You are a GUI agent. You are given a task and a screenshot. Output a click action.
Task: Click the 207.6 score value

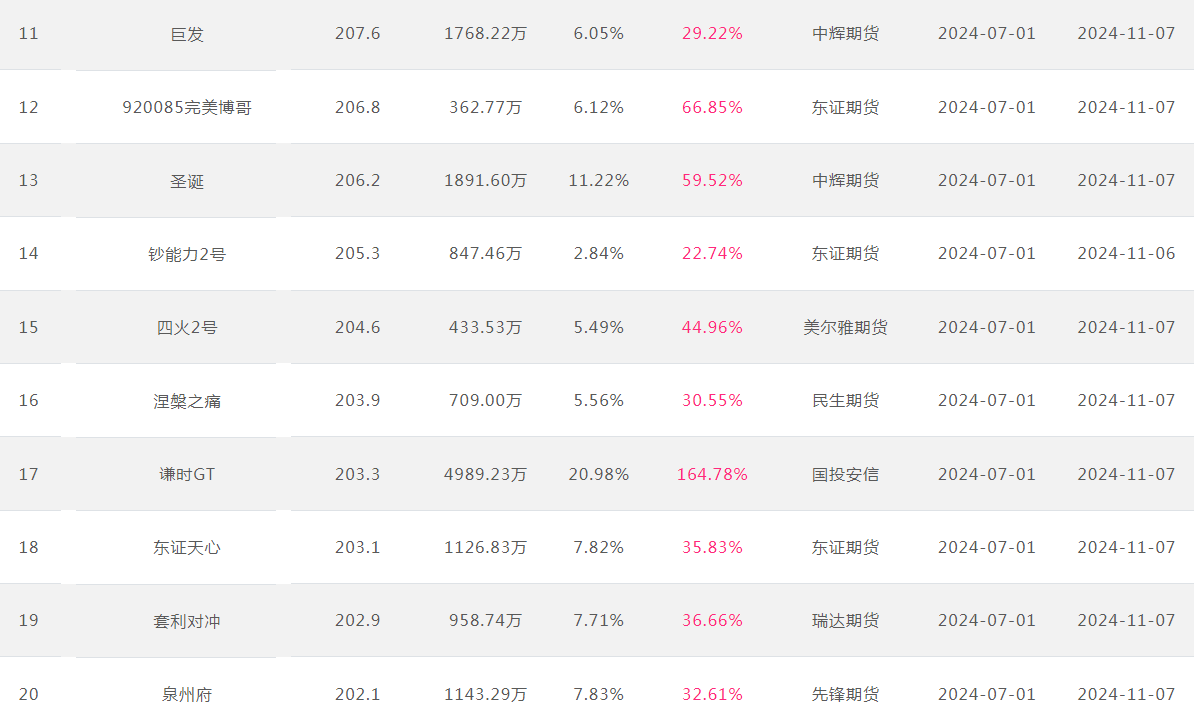point(357,33)
